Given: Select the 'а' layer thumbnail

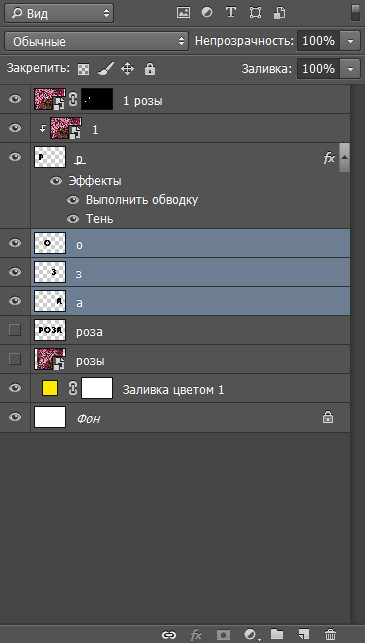Looking at the screenshot, I should (50, 301).
